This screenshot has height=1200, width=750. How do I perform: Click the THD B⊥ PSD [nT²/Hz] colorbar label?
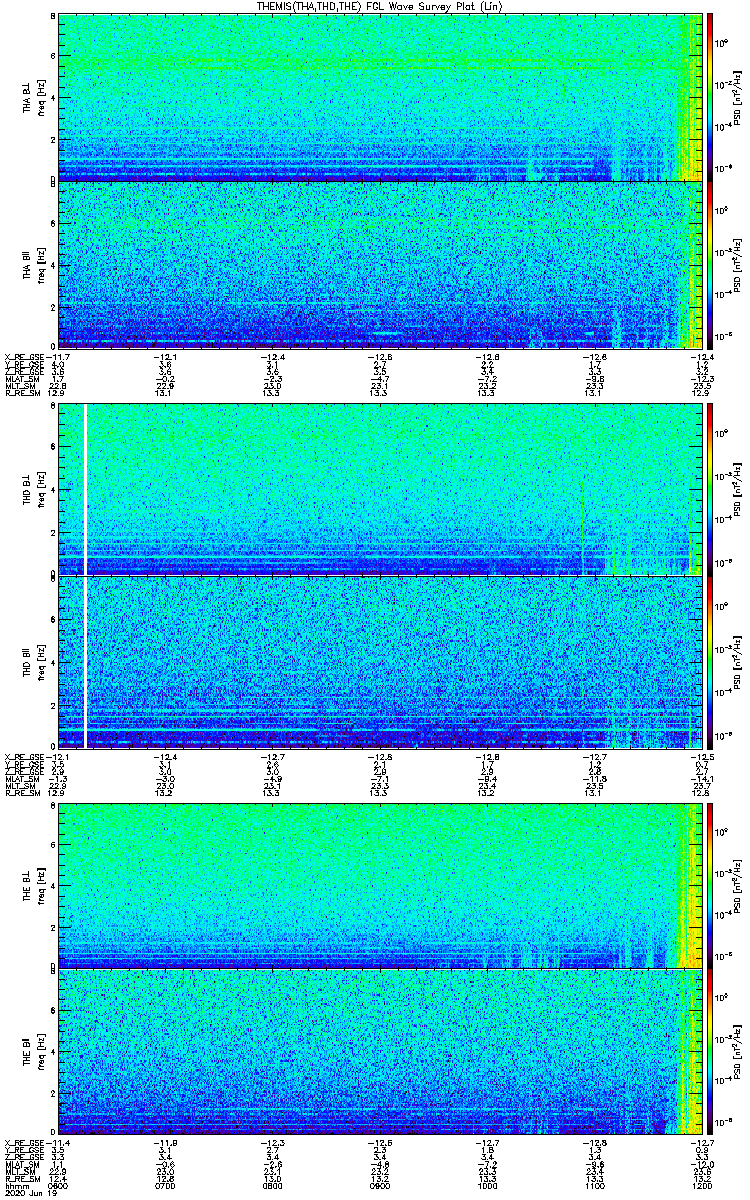coord(738,489)
